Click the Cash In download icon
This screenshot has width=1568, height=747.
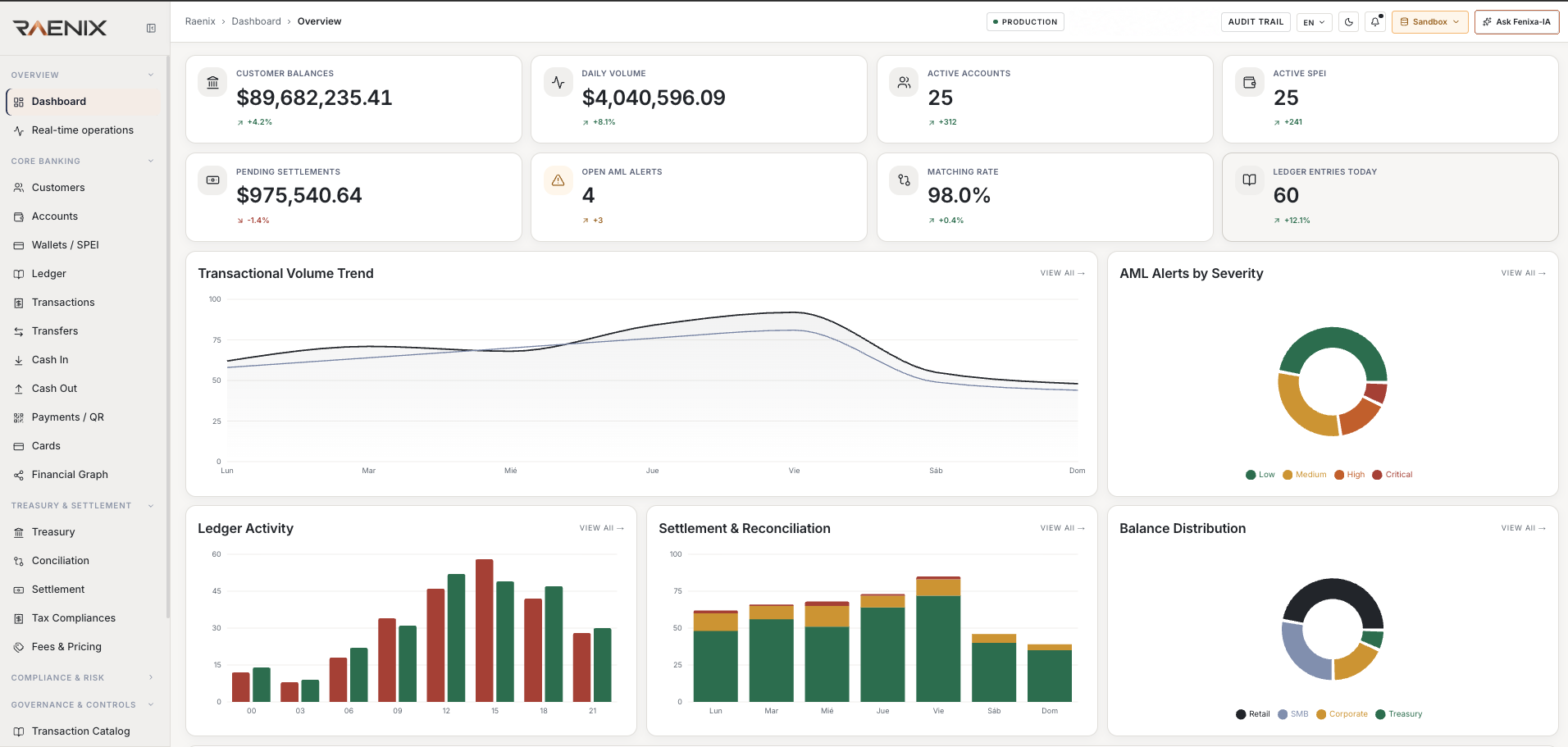pos(19,360)
